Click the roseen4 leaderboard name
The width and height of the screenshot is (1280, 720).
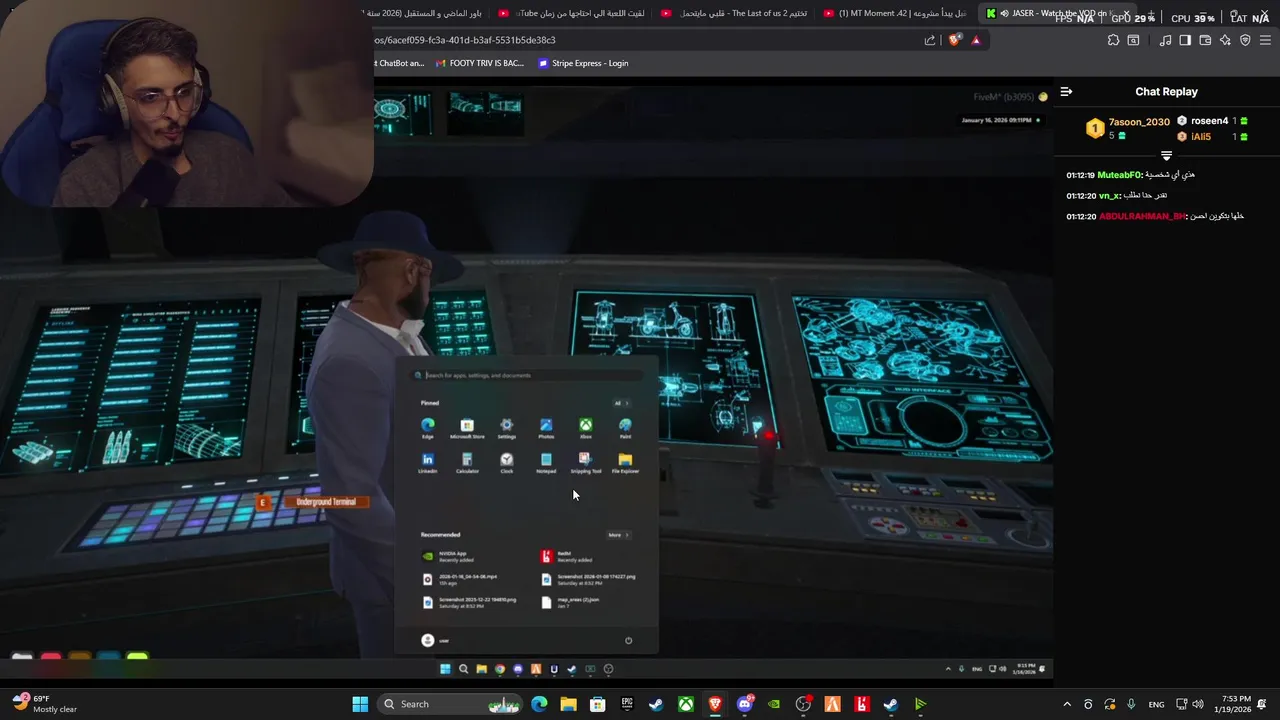pyautogui.click(x=1209, y=121)
